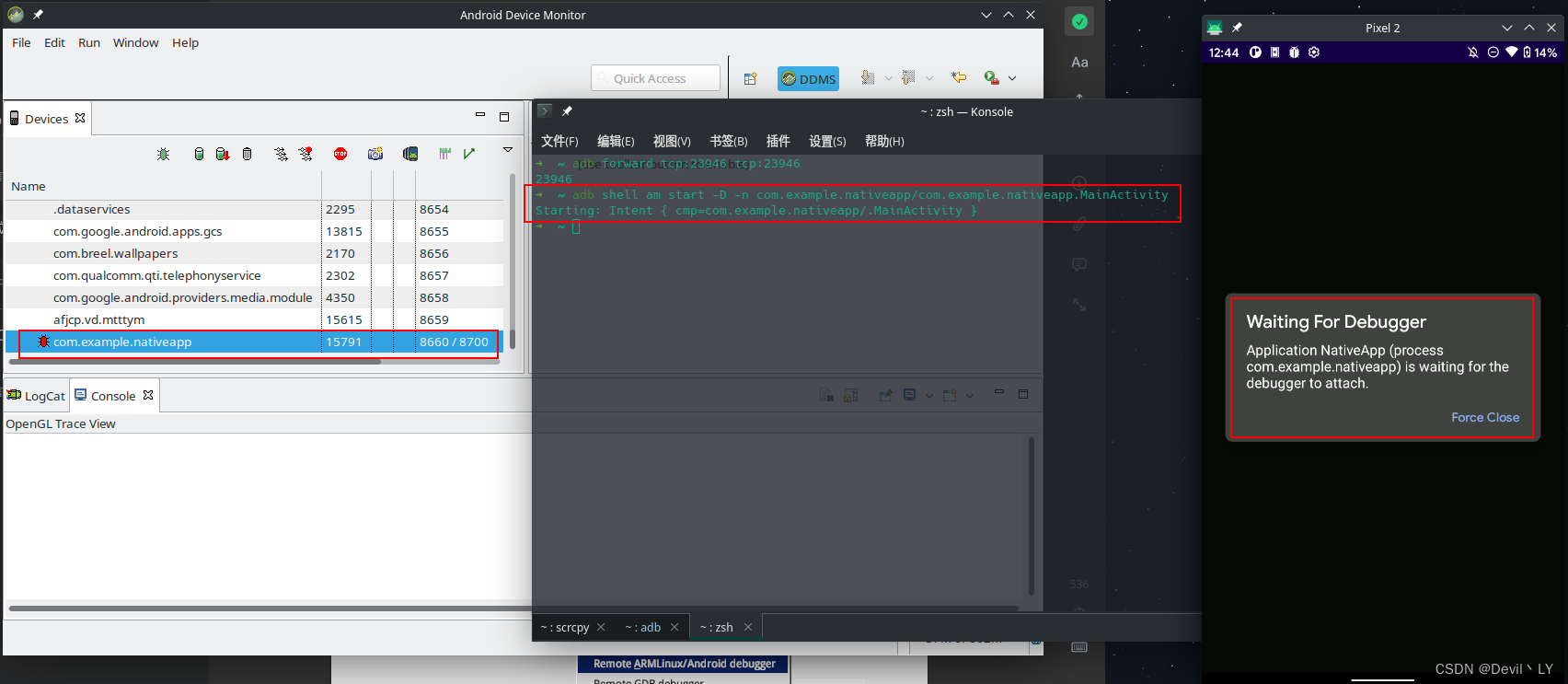This screenshot has height=684, width=1568.
Task: Open the Run menu in Device Monitor
Action: 89,42
